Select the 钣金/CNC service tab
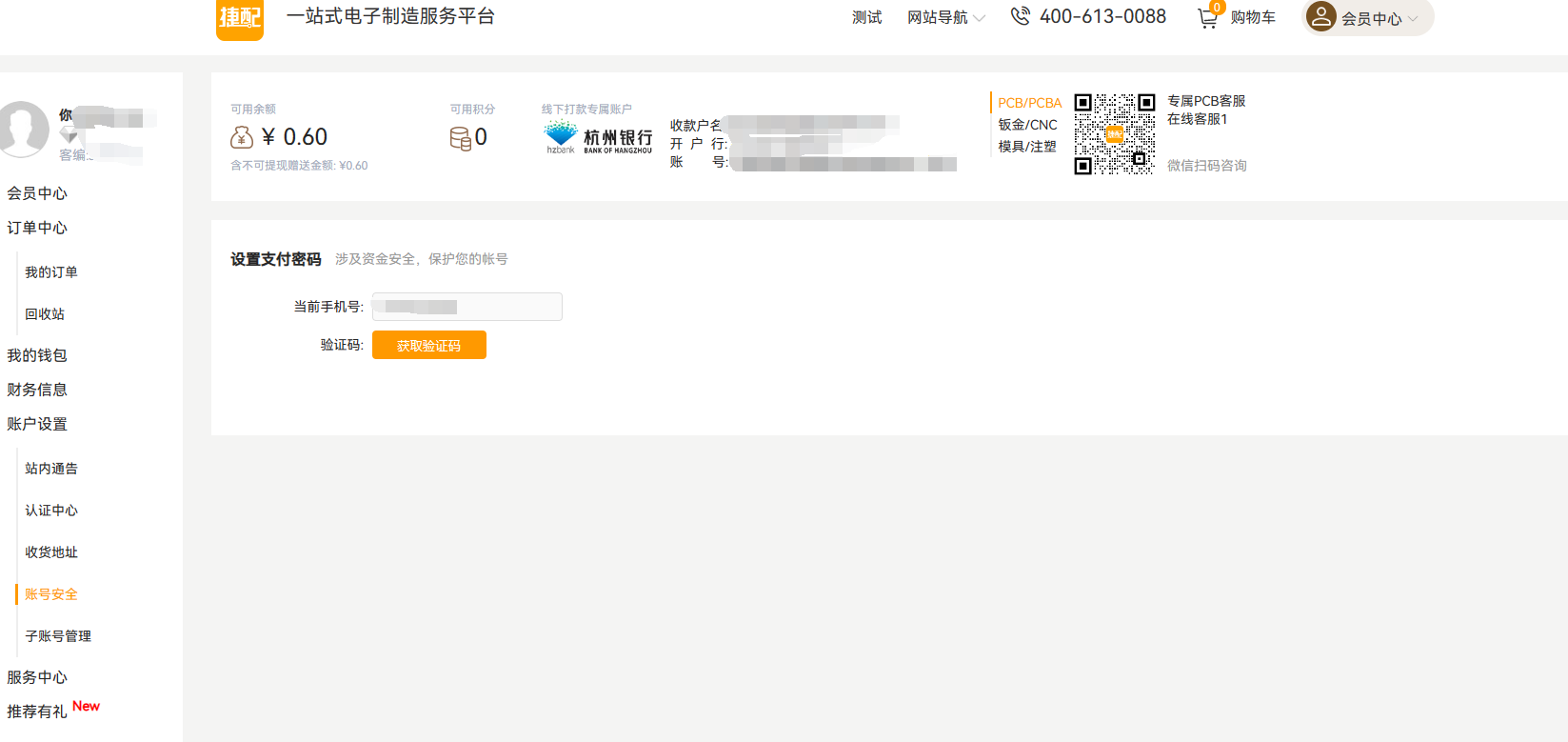 pyautogui.click(x=1027, y=125)
